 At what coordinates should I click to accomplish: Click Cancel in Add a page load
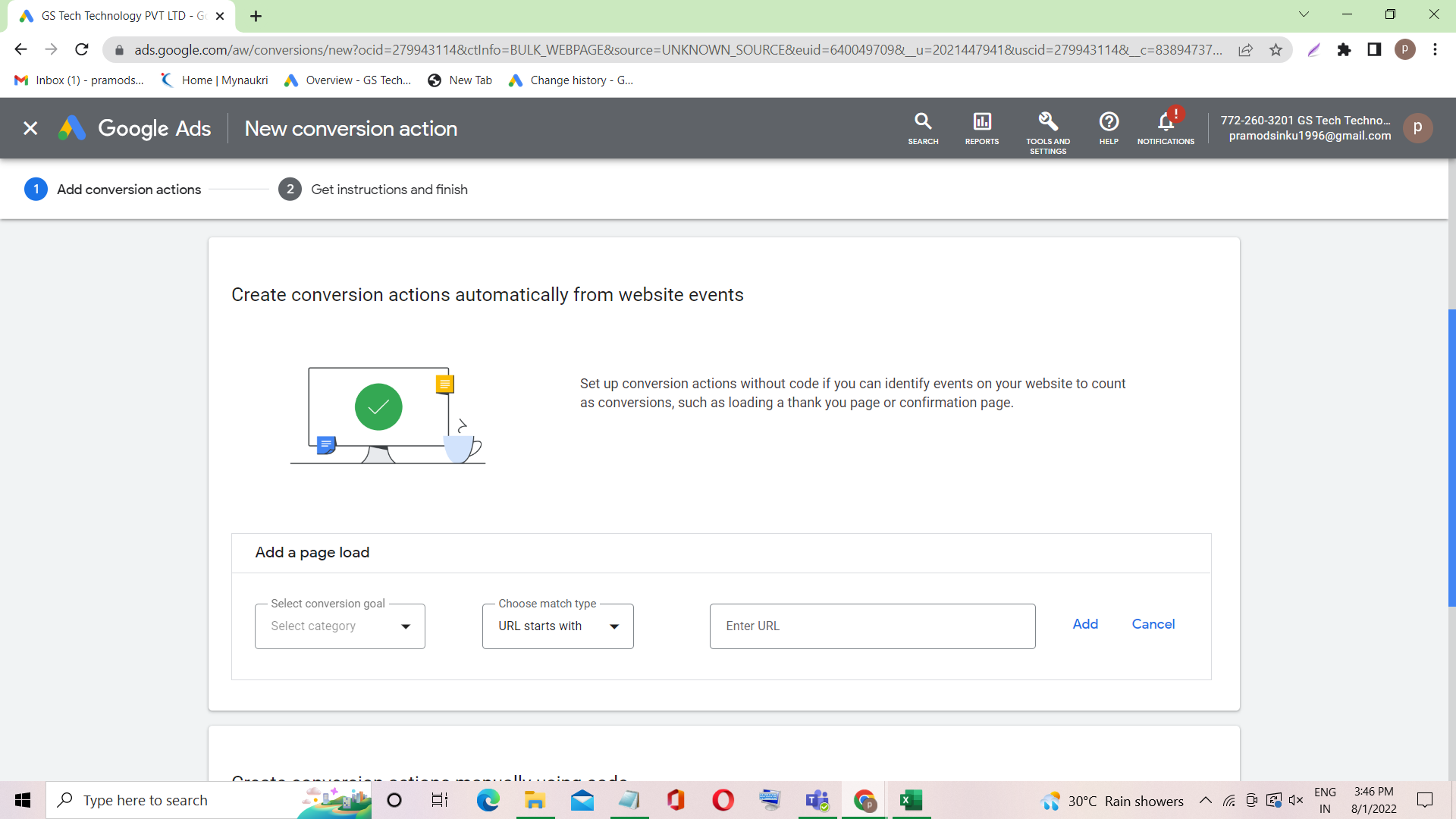1153,624
